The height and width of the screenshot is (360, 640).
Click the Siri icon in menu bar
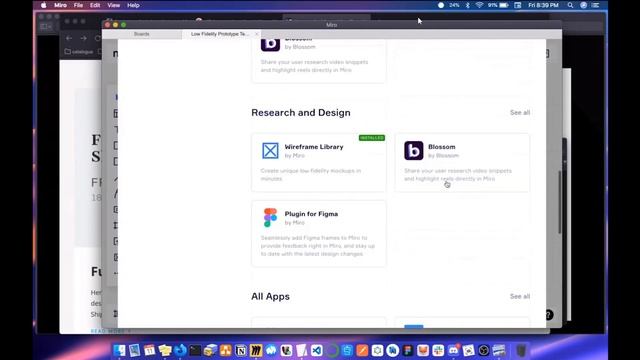[x=584, y=5]
